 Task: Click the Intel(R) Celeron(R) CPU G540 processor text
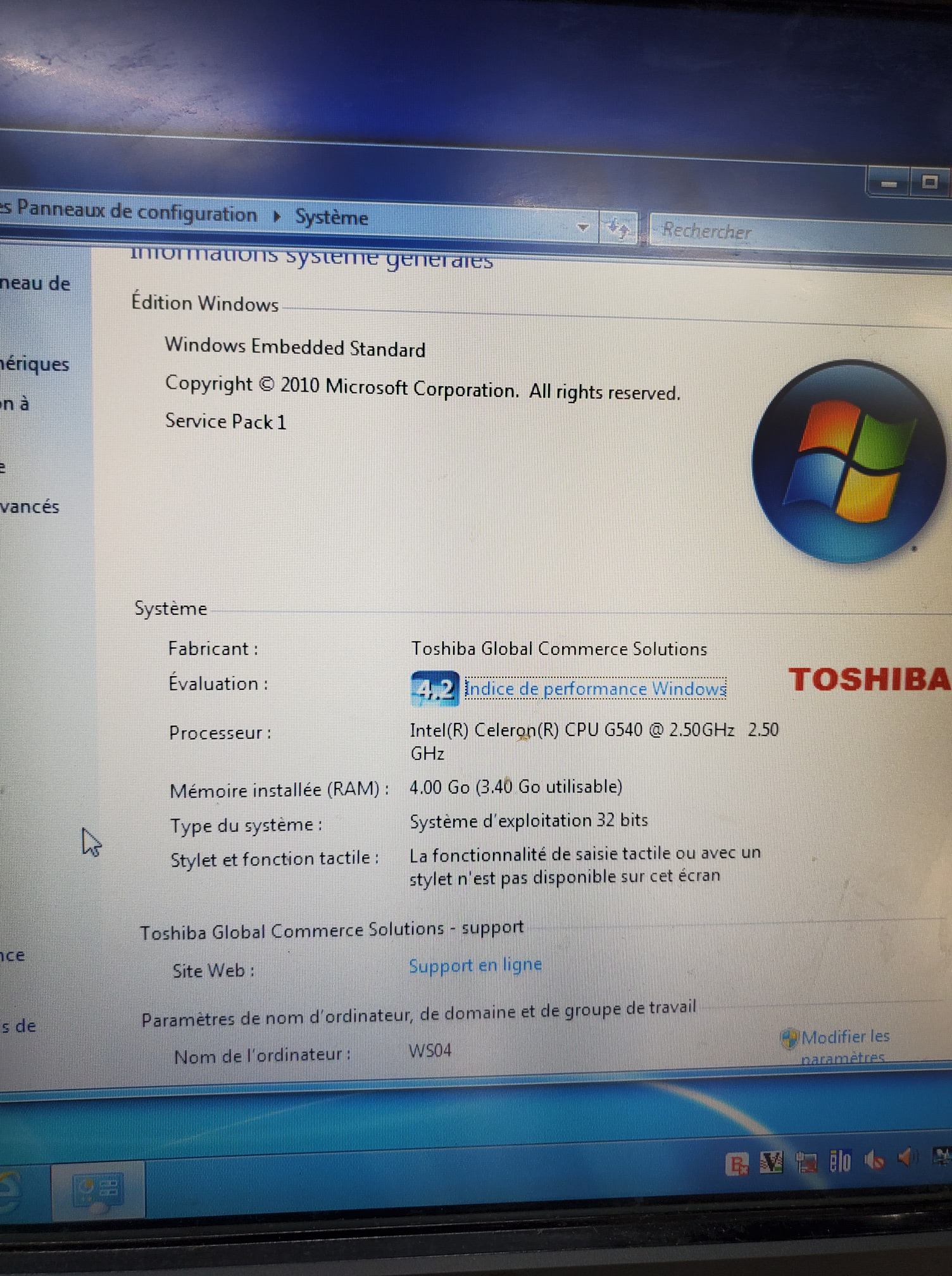pyautogui.click(x=594, y=741)
